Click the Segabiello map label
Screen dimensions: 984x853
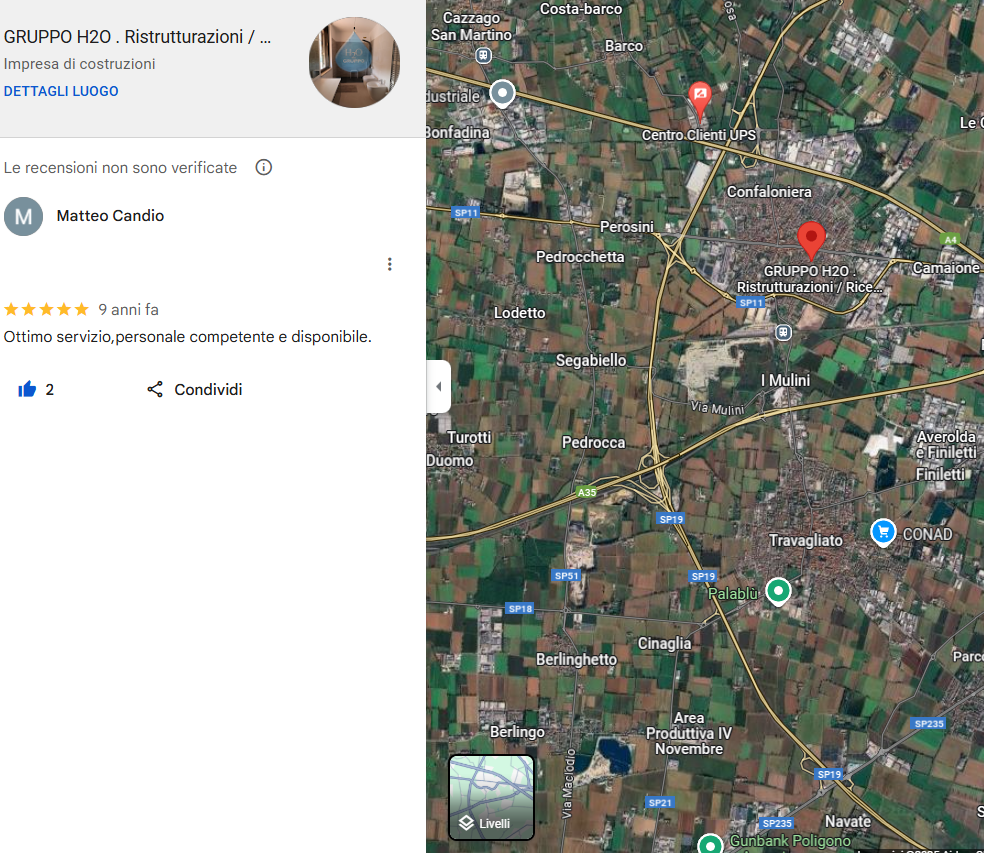click(x=591, y=360)
